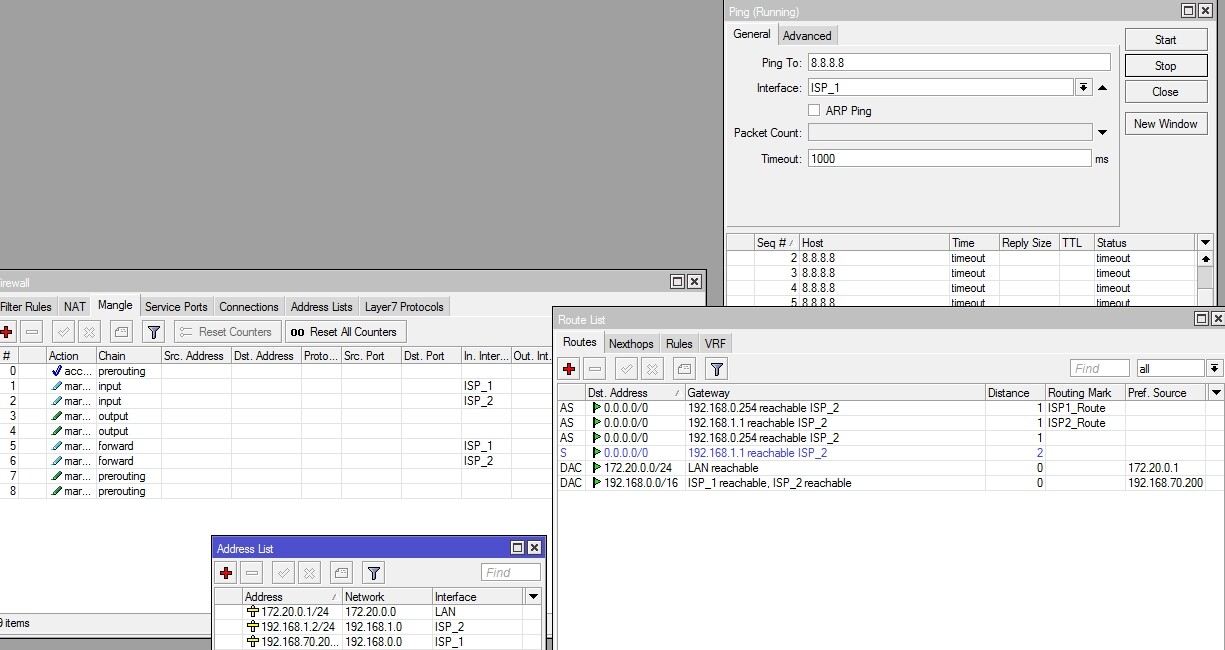Viewport: 1225px width, 650px height.
Task: Switch to the Nexthops tab in Route List
Action: coord(631,343)
